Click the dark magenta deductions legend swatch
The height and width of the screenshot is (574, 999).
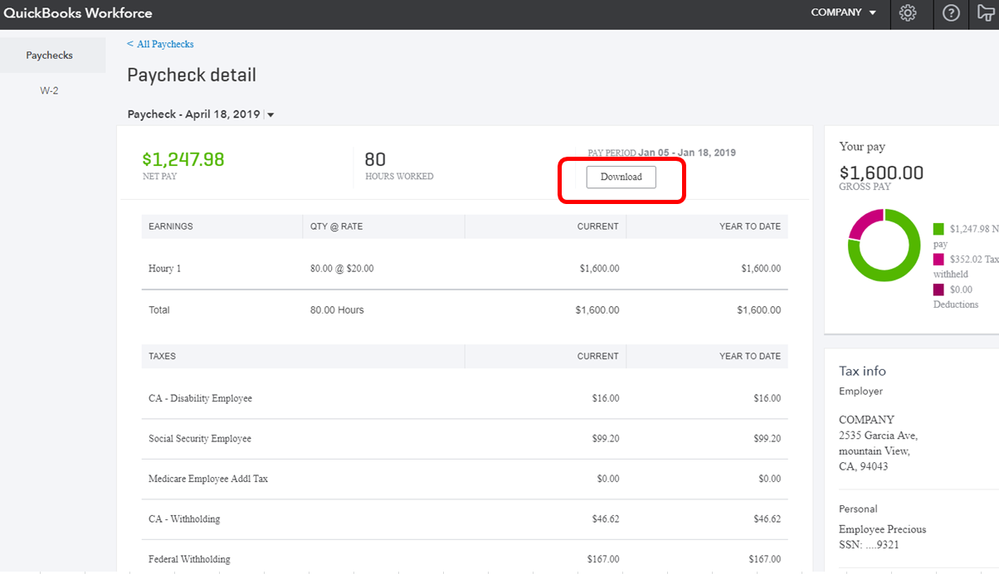(x=938, y=289)
